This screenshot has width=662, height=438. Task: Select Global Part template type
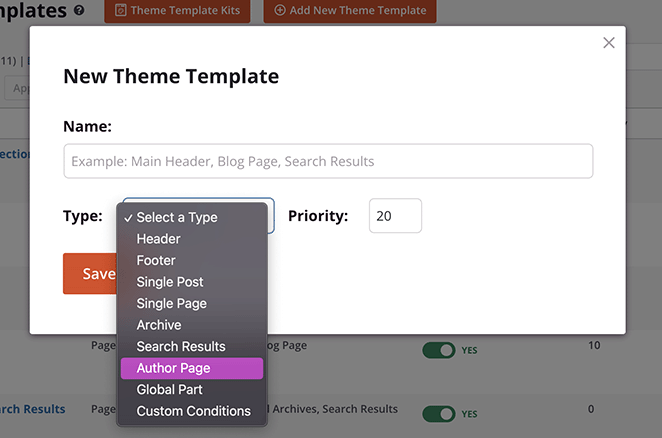(169, 389)
